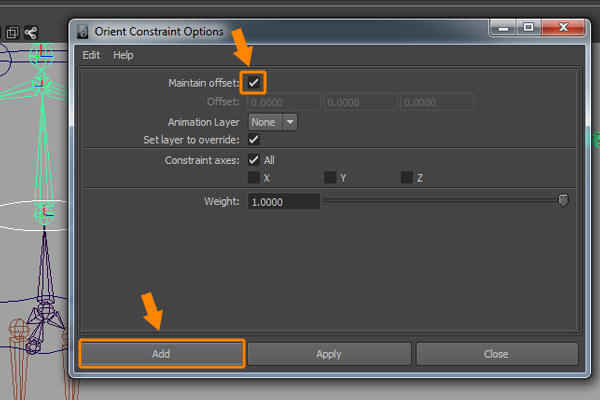Click the Close button
The width and height of the screenshot is (600, 400).
click(x=496, y=354)
